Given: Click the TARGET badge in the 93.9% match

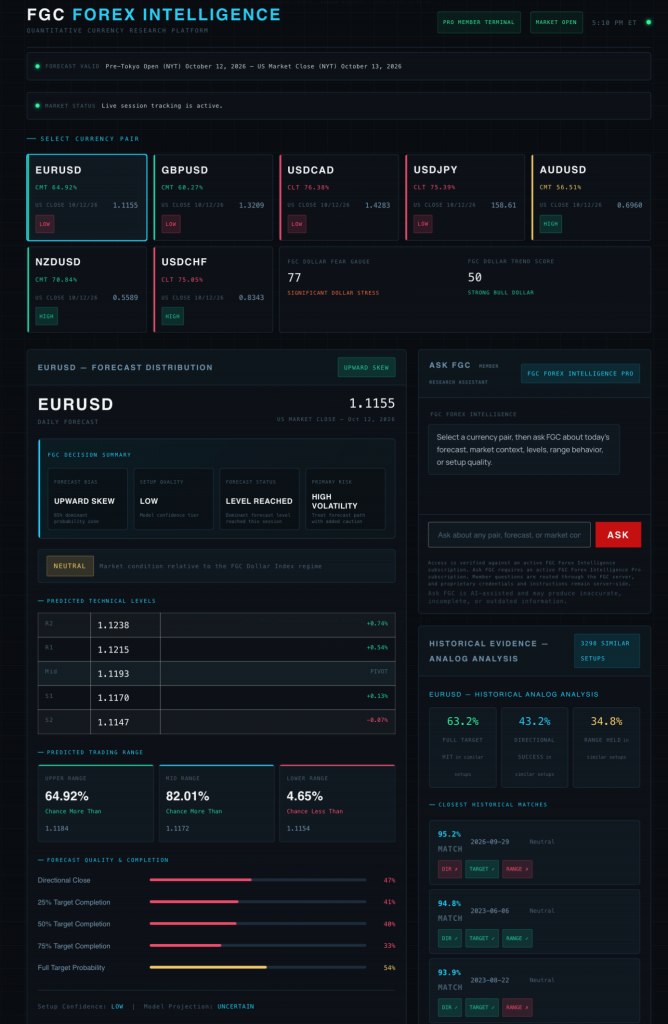Looking at the screenshot, I should pyautogui.click(x=482, y=1007).
